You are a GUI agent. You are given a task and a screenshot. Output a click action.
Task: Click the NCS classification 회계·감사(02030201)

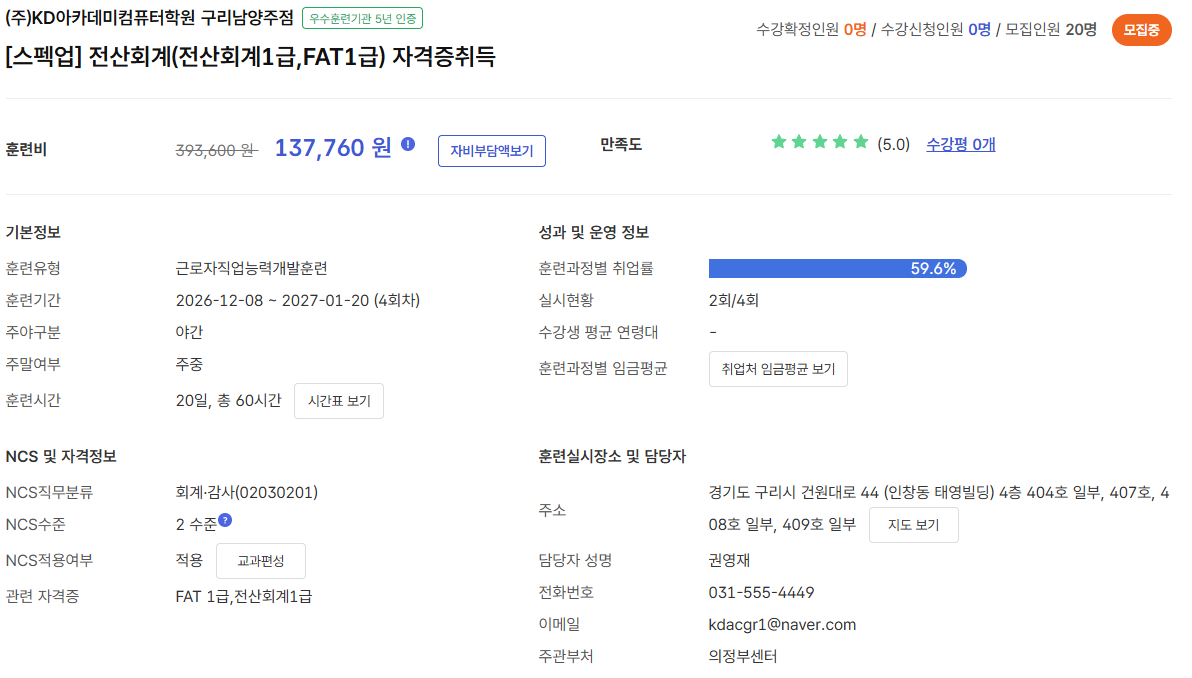247,493
